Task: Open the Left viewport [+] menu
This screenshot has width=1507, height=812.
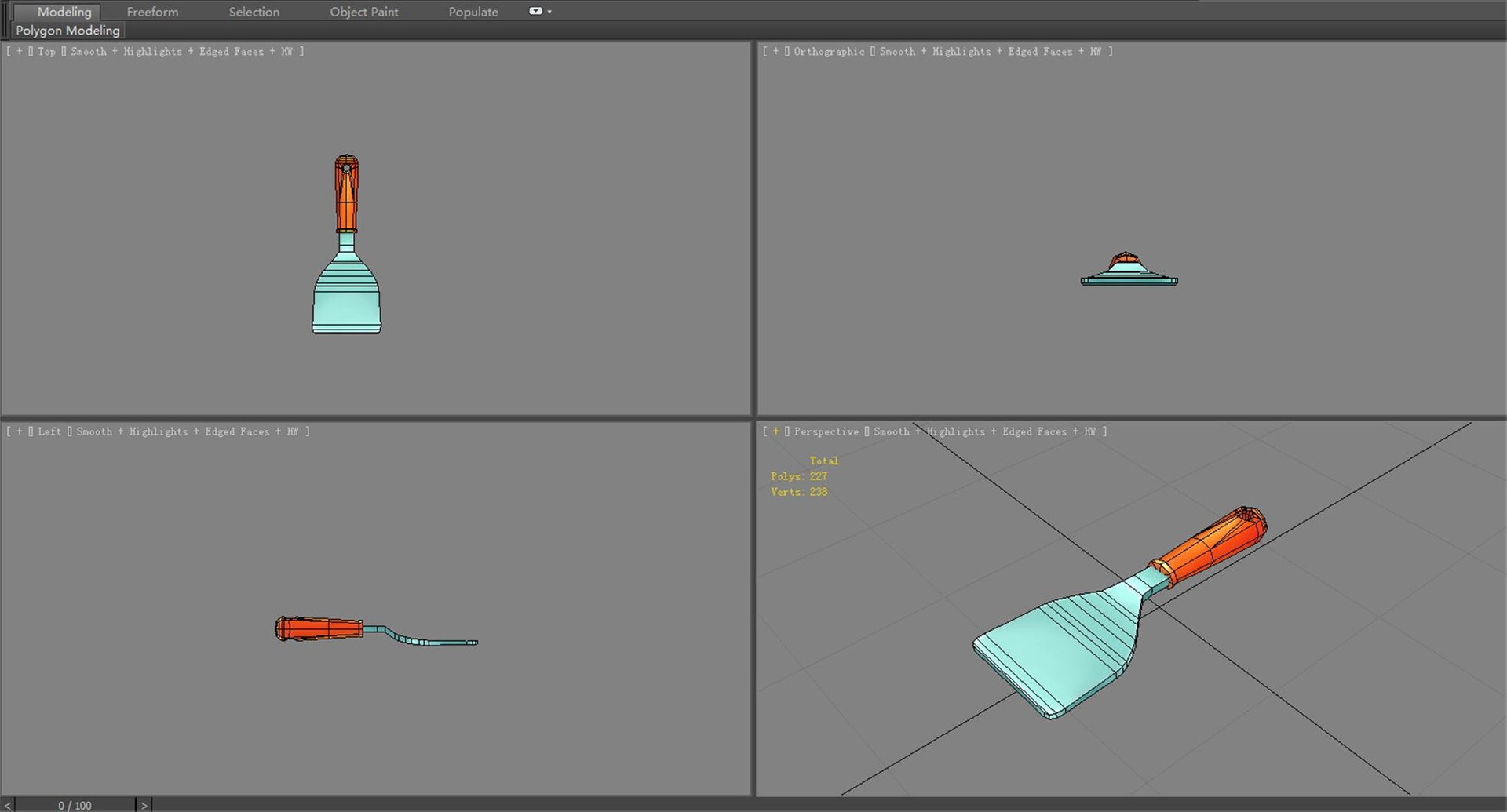Action: point(20,432)
